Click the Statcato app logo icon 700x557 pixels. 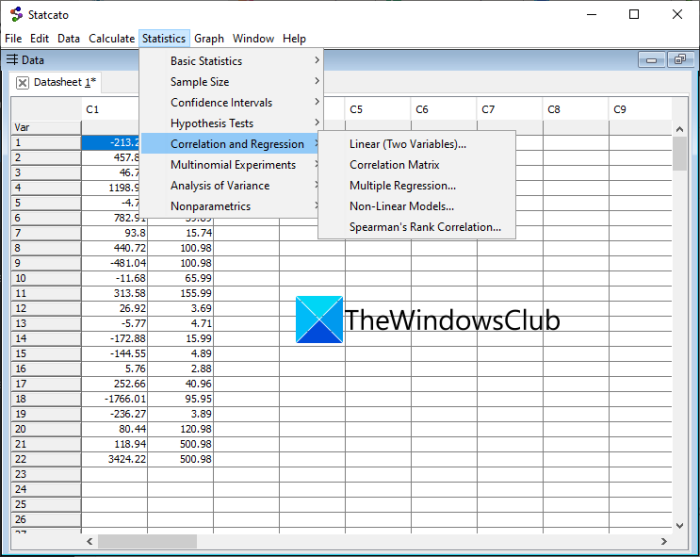[x=17, y=14]
